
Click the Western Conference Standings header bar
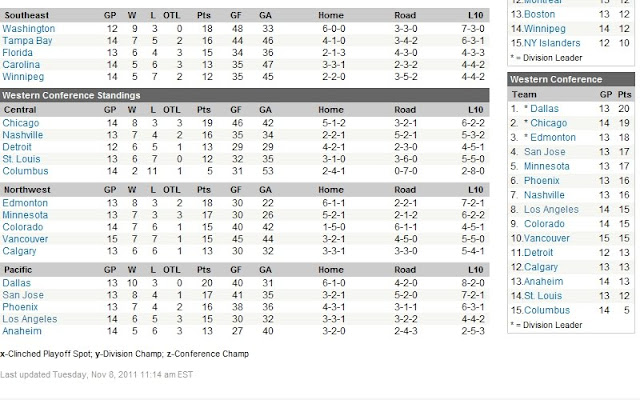click(x=244, y=95)
